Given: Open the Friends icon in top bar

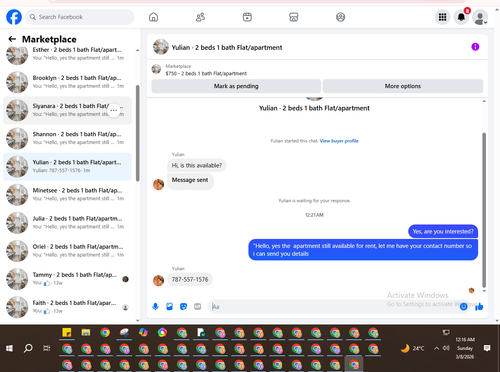Looking at the screenshot, I should click(200, 17).
